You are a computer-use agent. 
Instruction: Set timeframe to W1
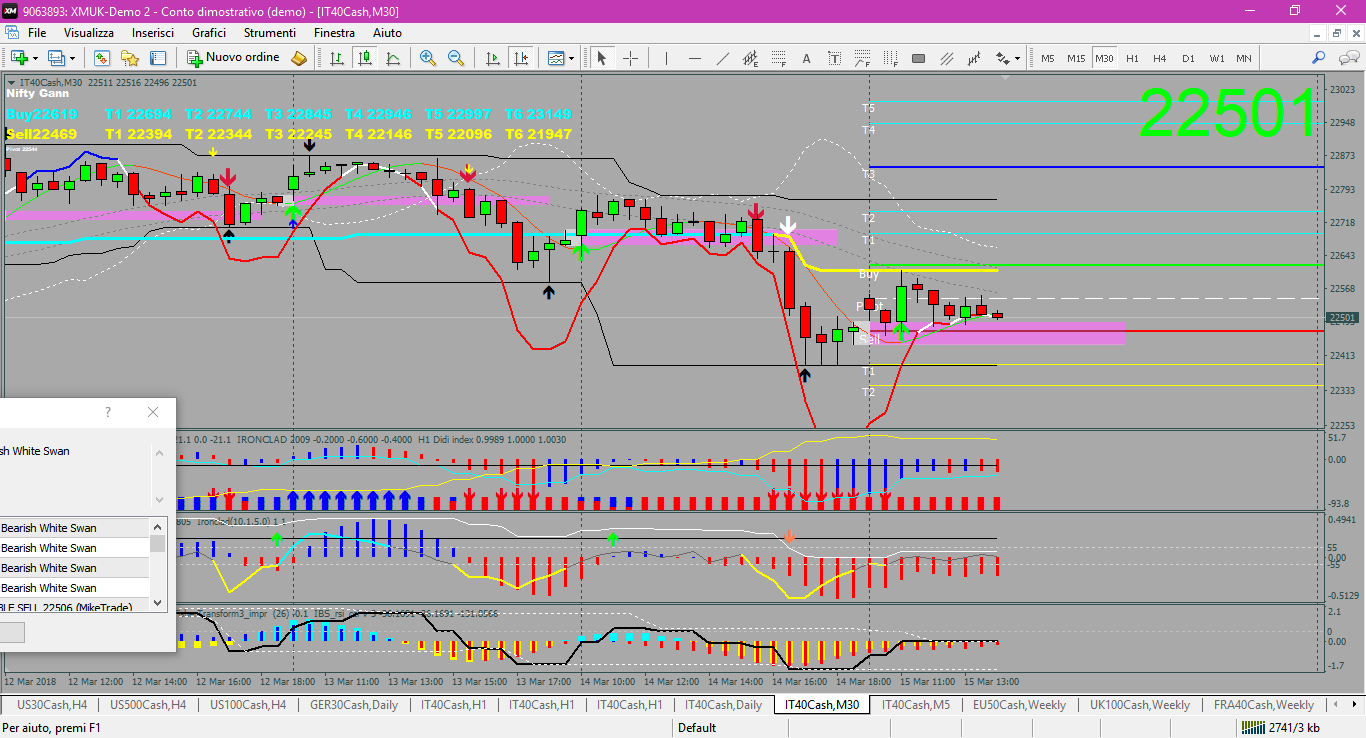[1216, 58]
